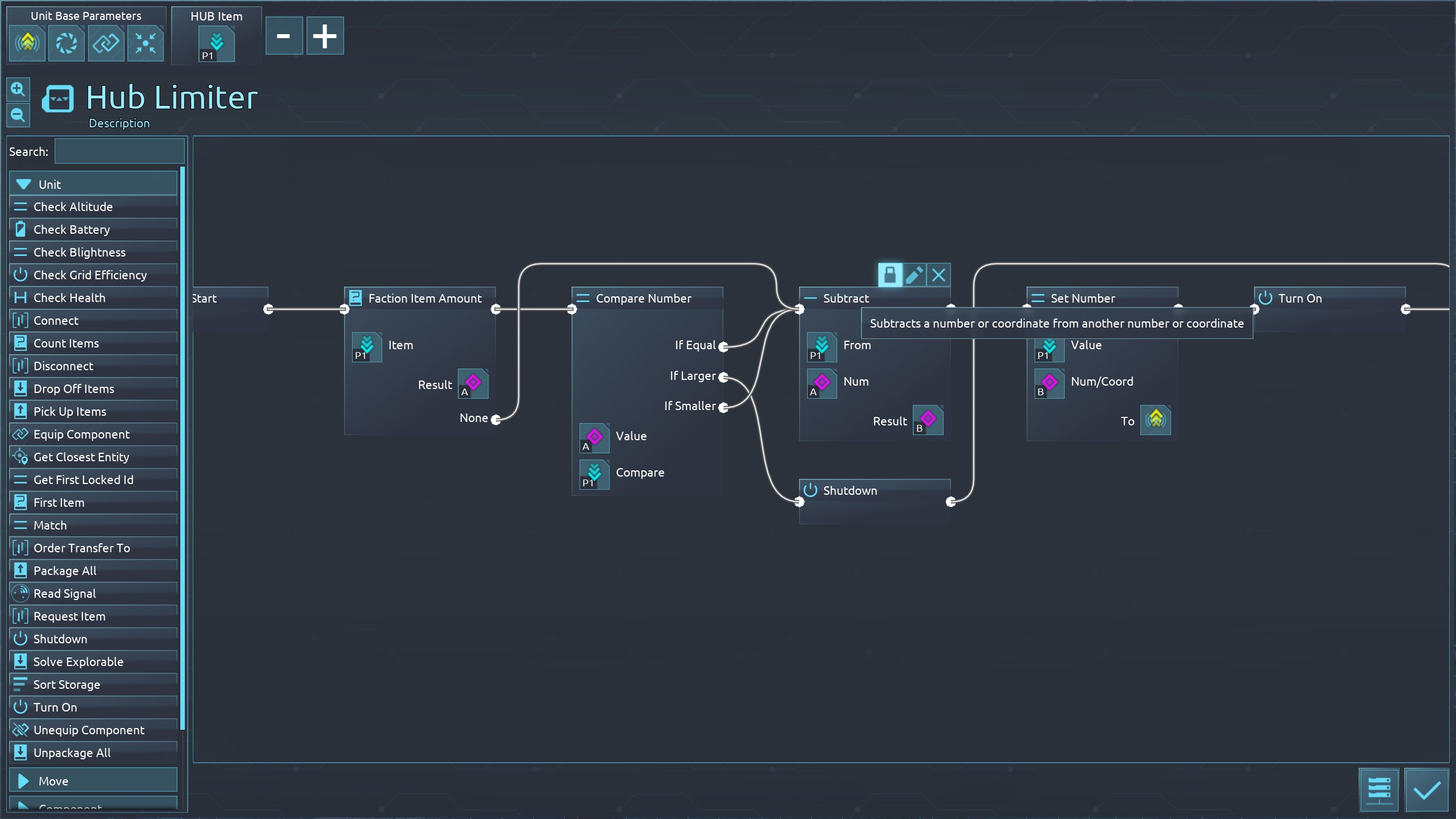
Task: Click the Set Number 'To' signal icon
Action: click(x=1155, y=420)
